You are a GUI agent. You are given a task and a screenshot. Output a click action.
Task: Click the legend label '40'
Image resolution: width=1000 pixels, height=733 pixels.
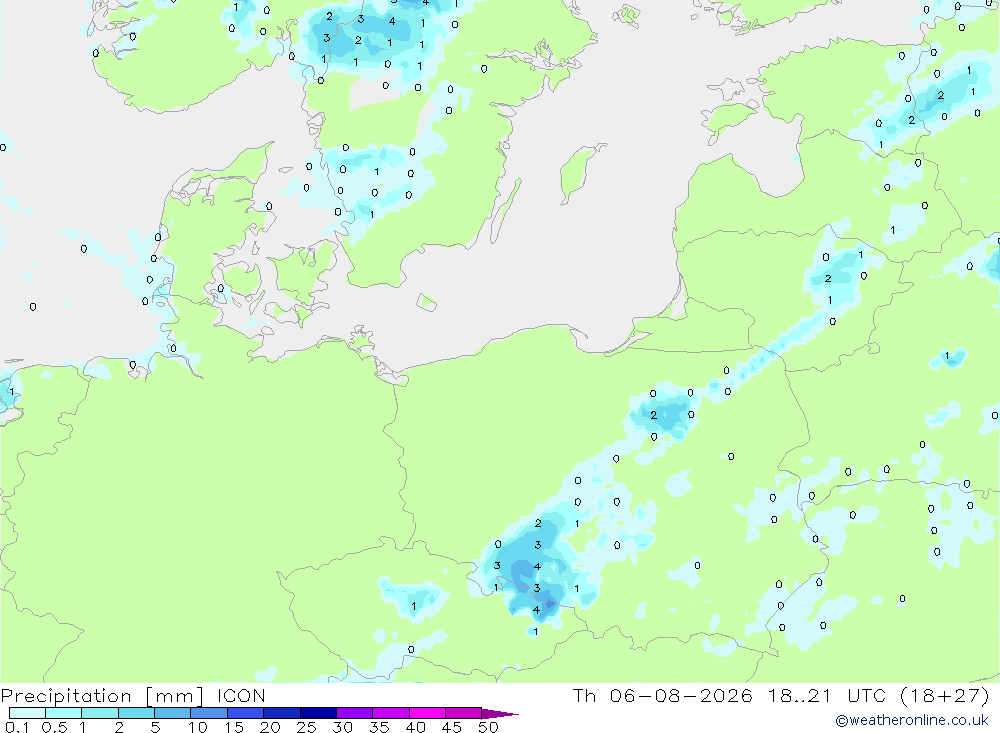pyautogui.click(x=416, y=727)
